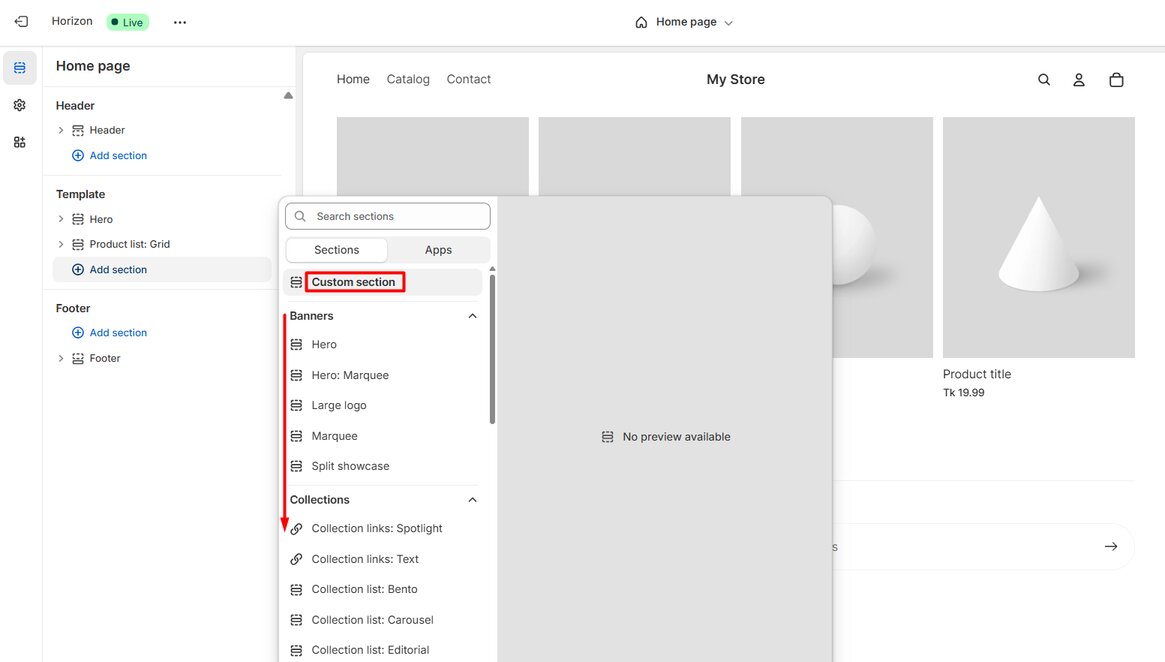Click the My Store title link
Image resolution: width=1165 pixels, height=662 pixels.
[736, 79]
